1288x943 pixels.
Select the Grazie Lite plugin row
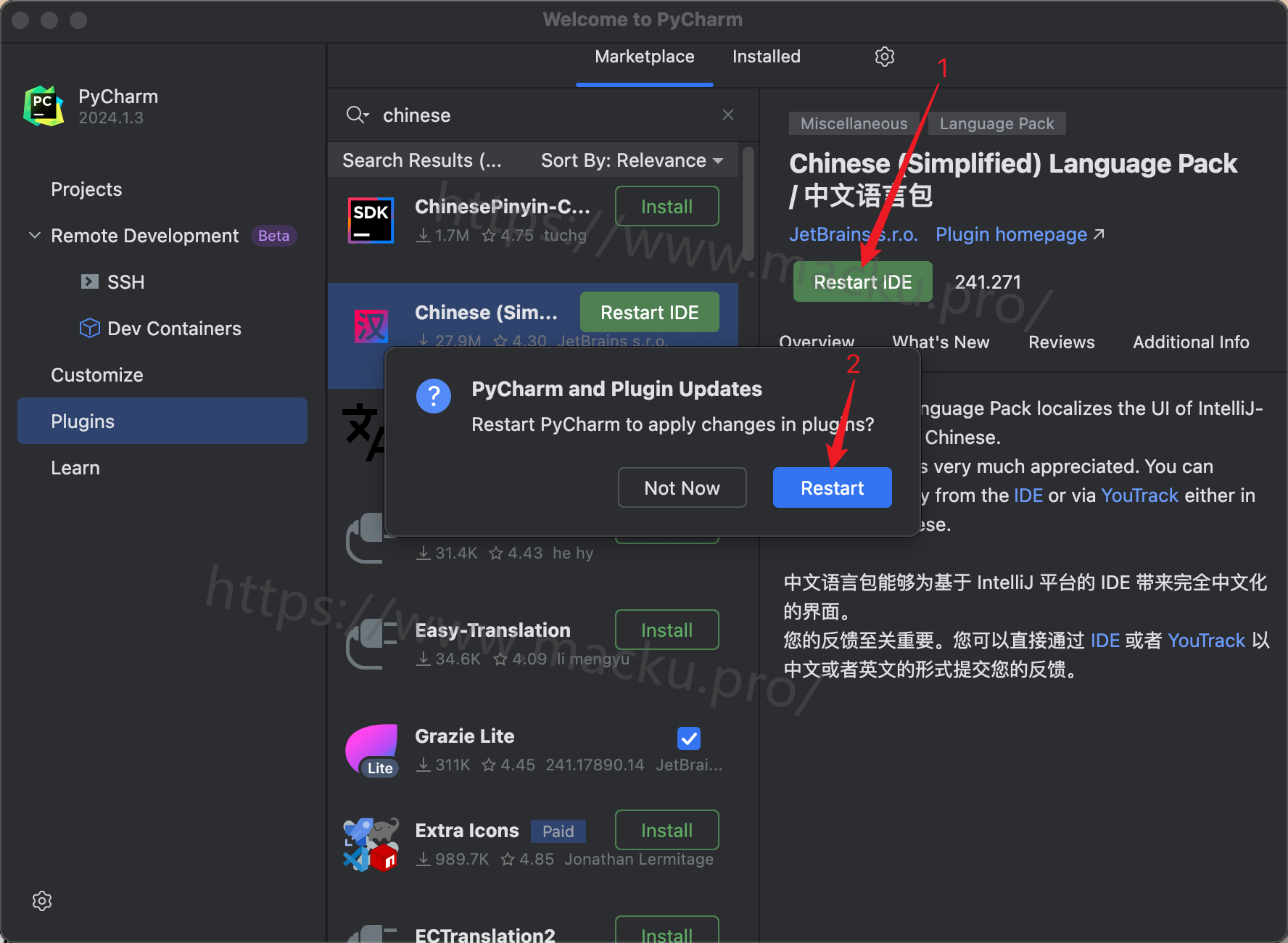tap(533, 750)
